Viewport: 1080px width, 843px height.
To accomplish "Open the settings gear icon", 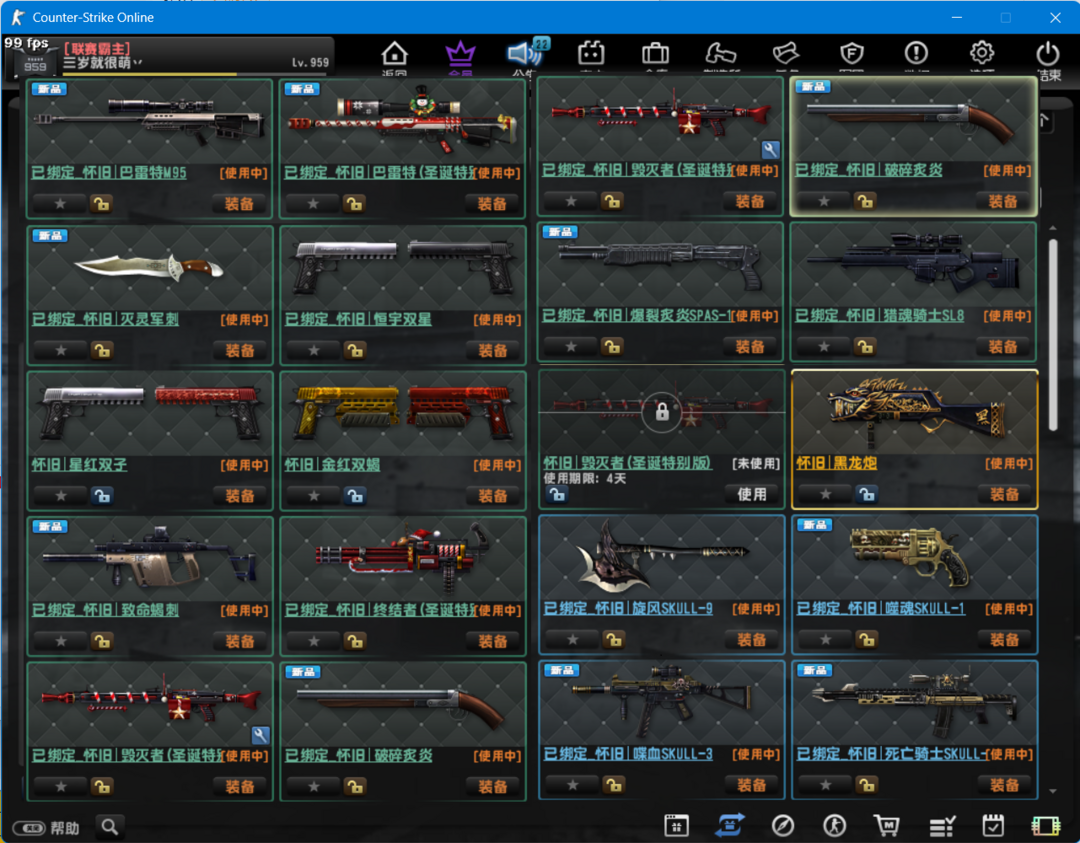I will tap(982, 53).
